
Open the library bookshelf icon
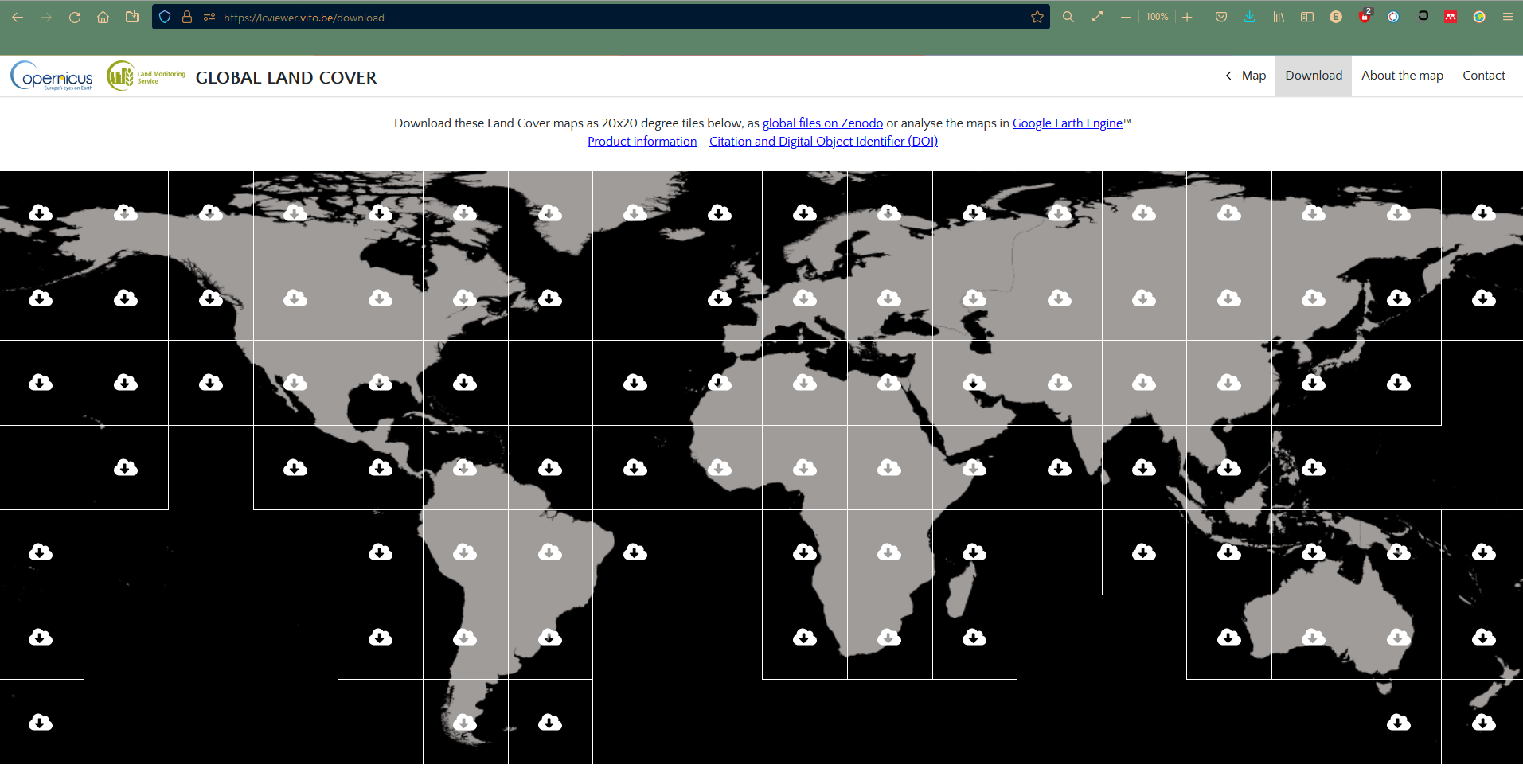tap(1278, 17)
